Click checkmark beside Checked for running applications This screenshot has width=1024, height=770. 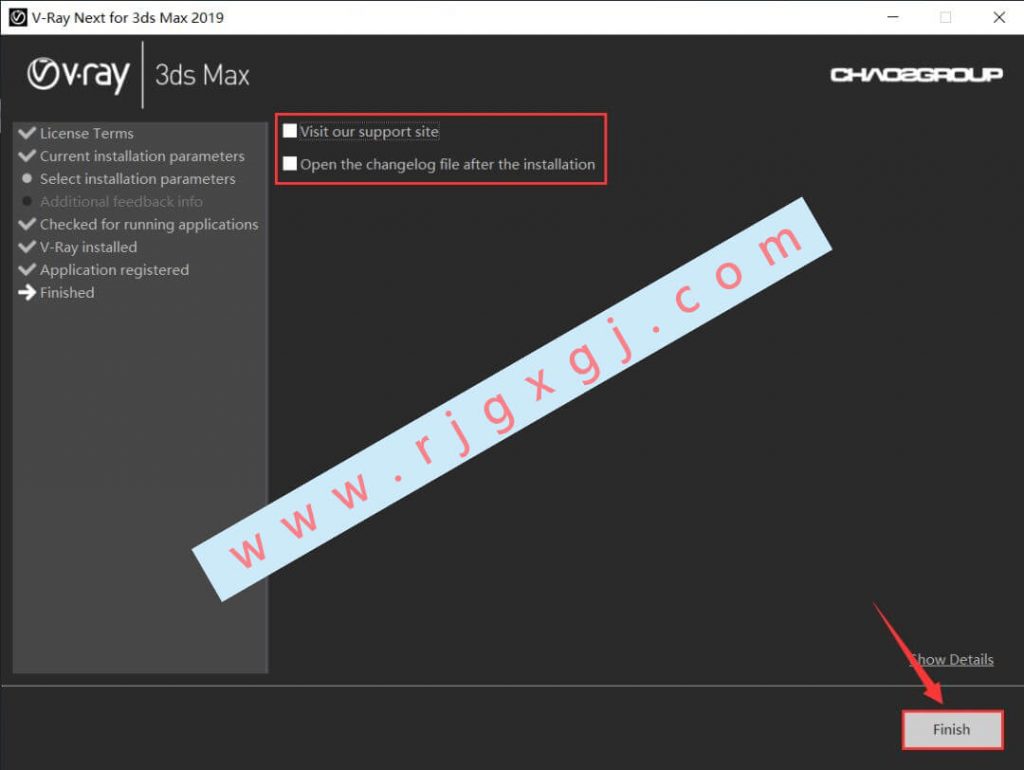click(x=27, y=224)
